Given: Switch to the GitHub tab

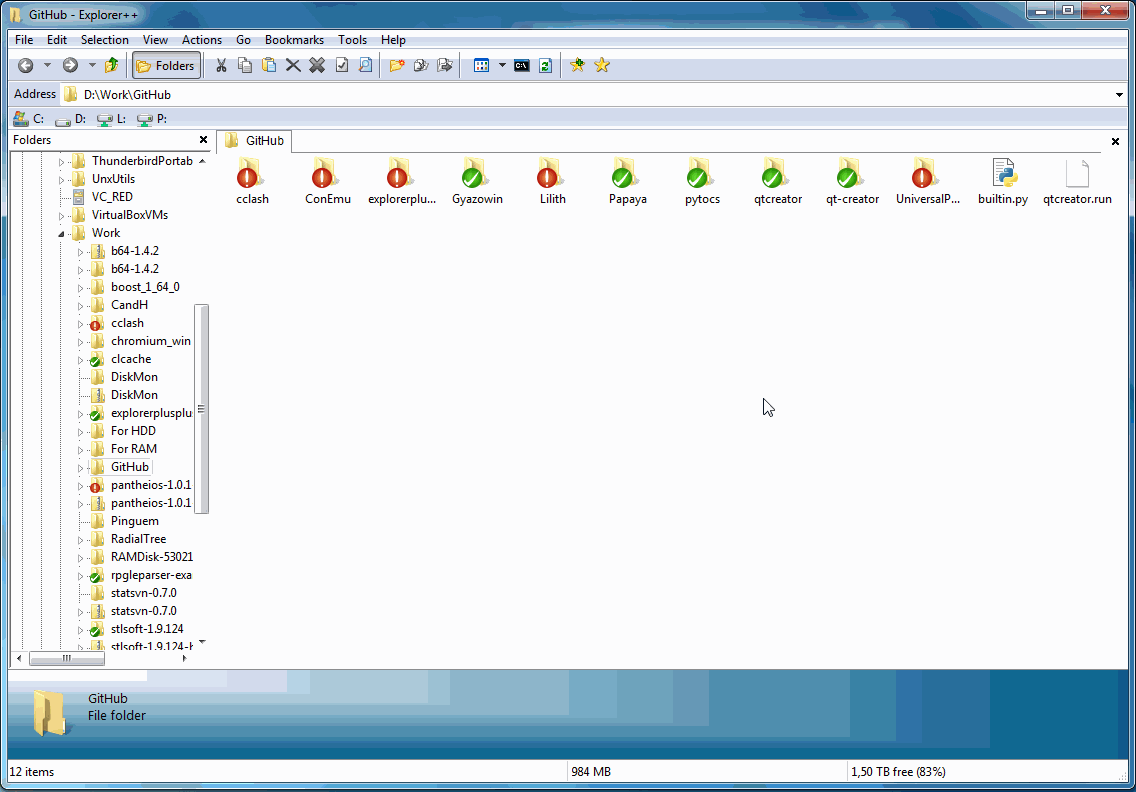Looking at the screenshot, I should 254,141.
